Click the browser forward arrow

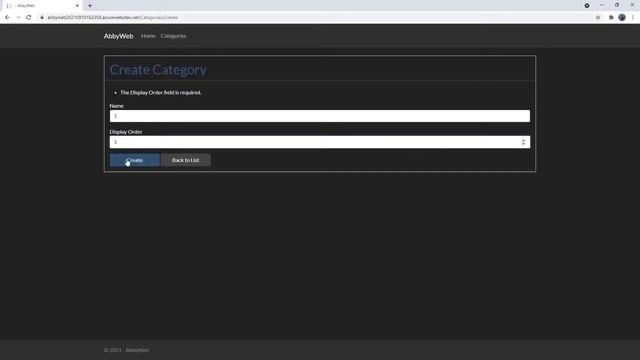18,18
